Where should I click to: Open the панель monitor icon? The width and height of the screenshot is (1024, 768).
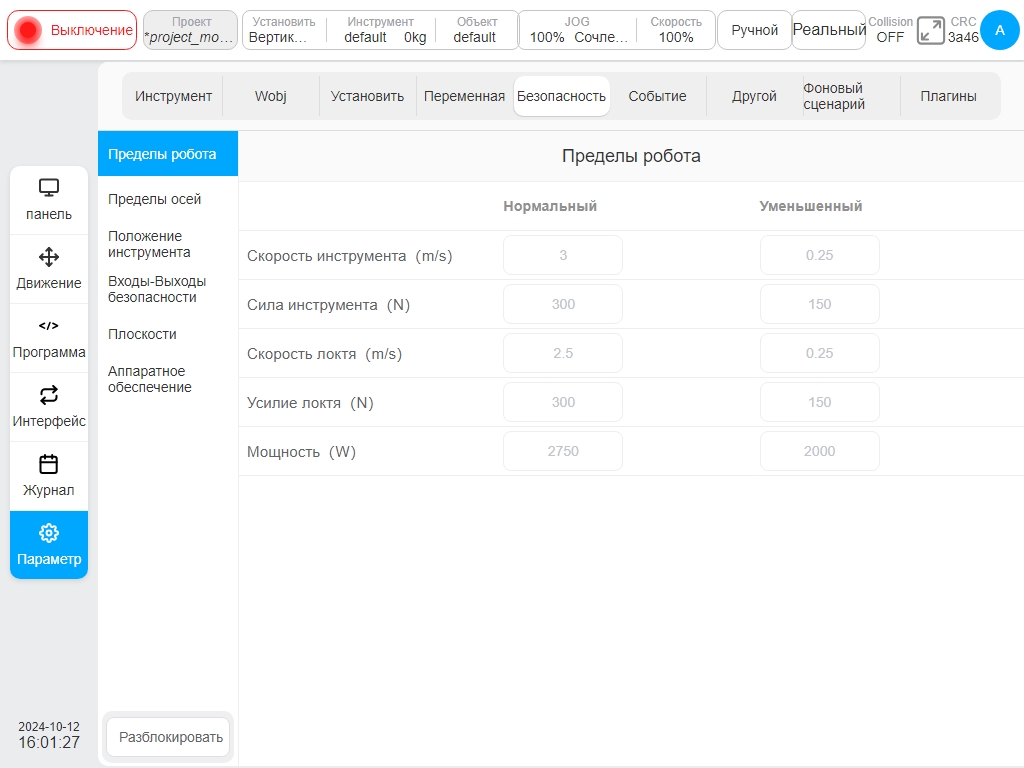[x=49, y=188]
